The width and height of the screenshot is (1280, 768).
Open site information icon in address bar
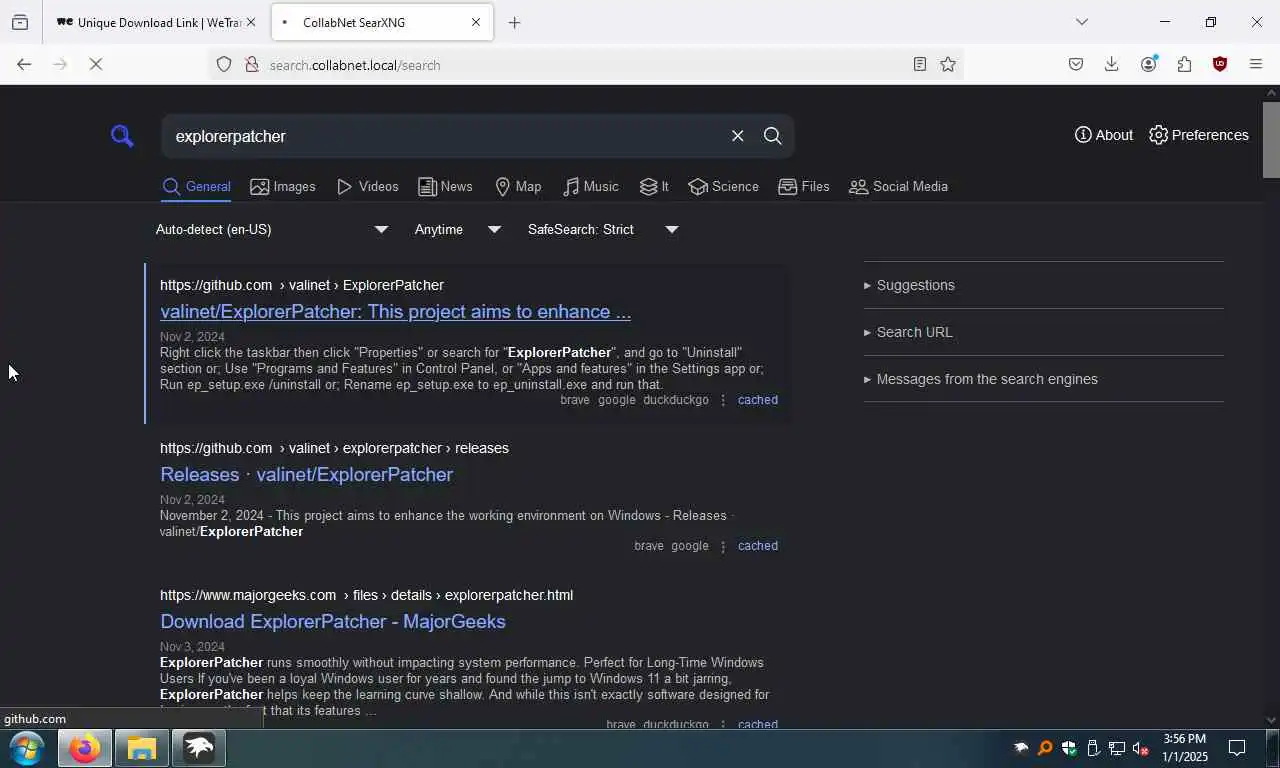pos(252,65)
